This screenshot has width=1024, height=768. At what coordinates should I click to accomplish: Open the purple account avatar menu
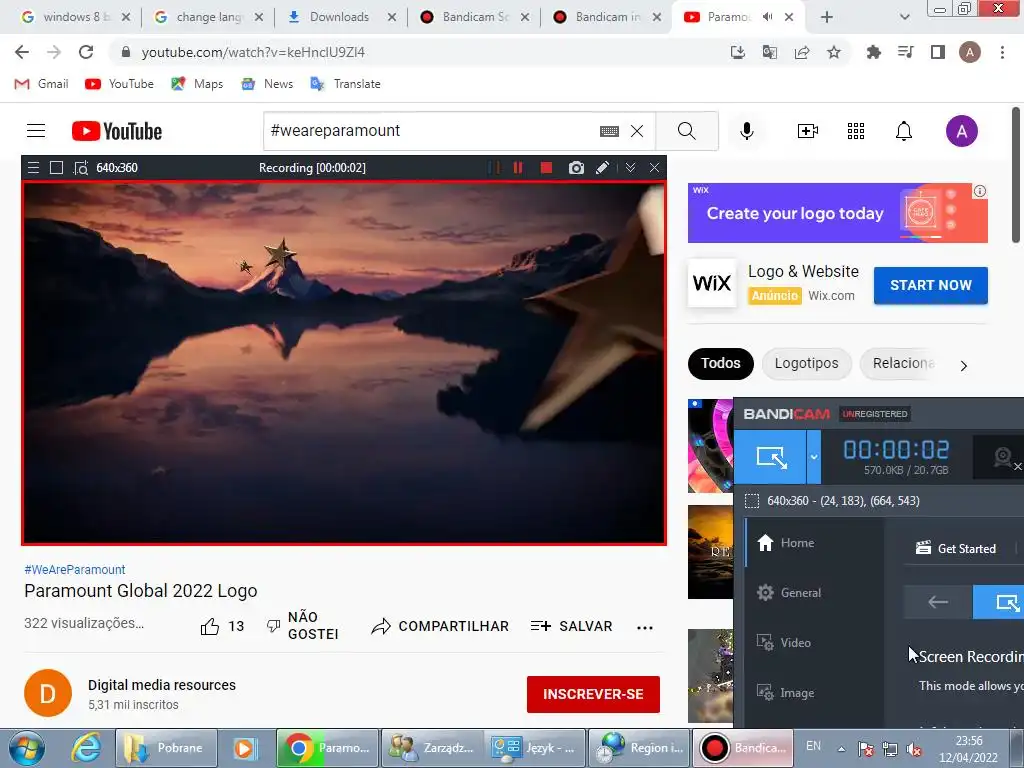pyautogui.click(x=961, y=131)
